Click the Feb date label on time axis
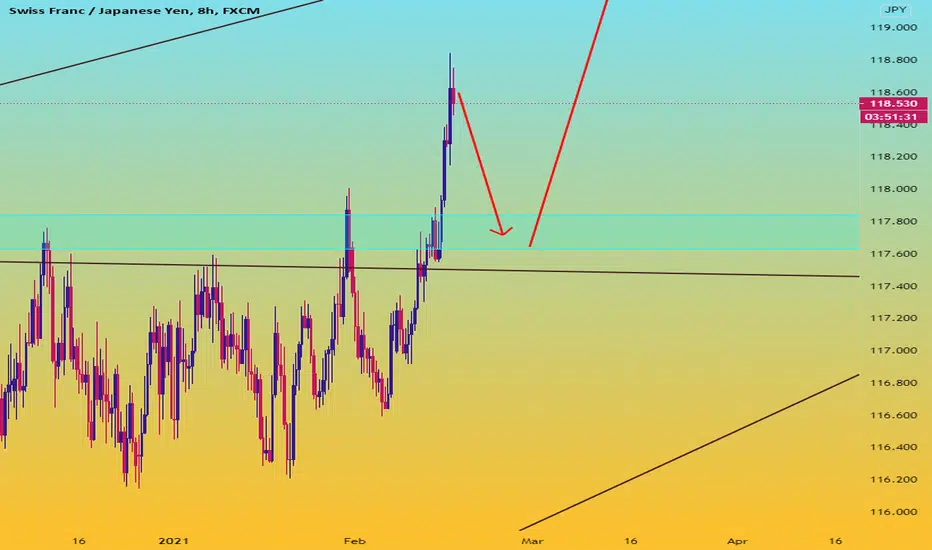 tap(355, 541)
